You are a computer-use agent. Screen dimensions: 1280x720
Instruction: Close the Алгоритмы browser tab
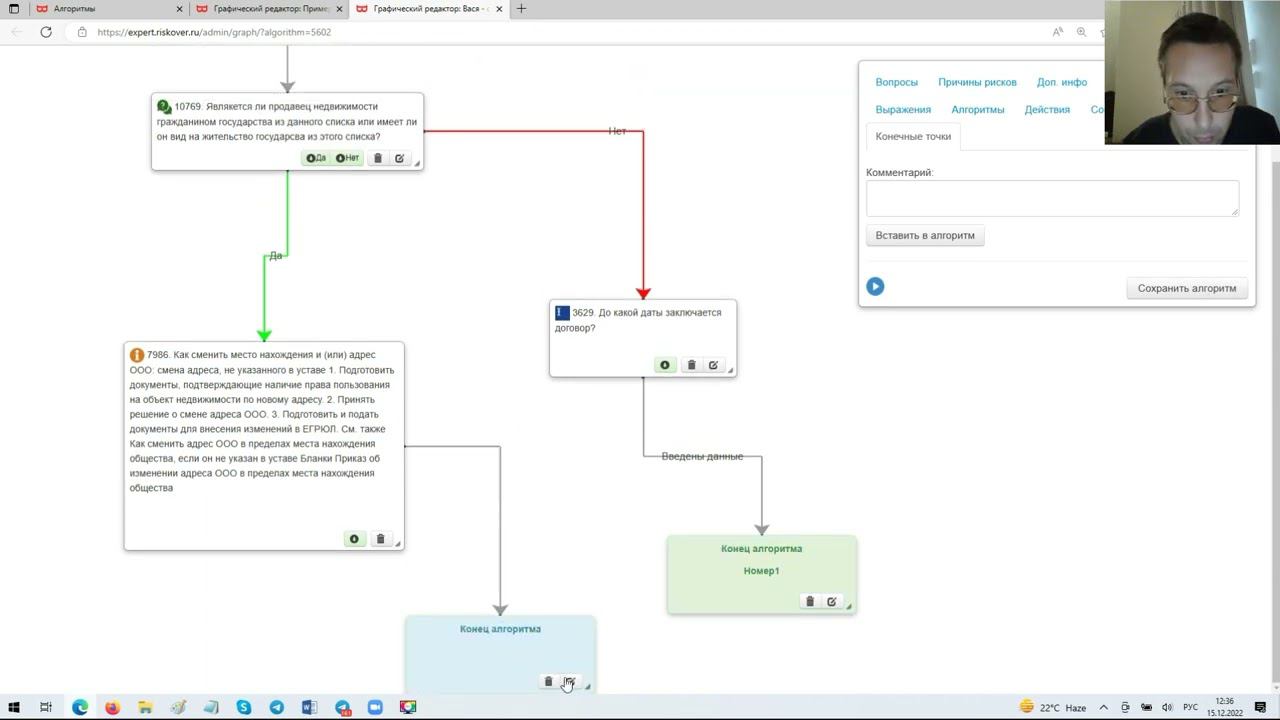click(x=179, y=9)
